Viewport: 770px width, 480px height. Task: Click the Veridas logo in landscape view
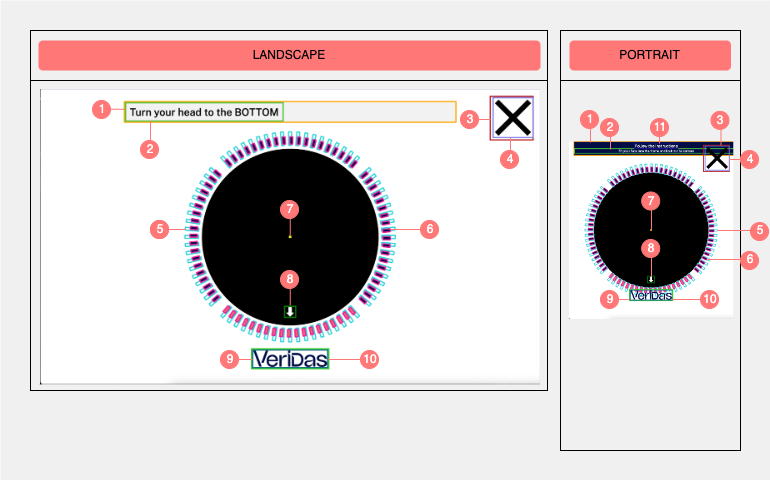(x=290, y=359)
